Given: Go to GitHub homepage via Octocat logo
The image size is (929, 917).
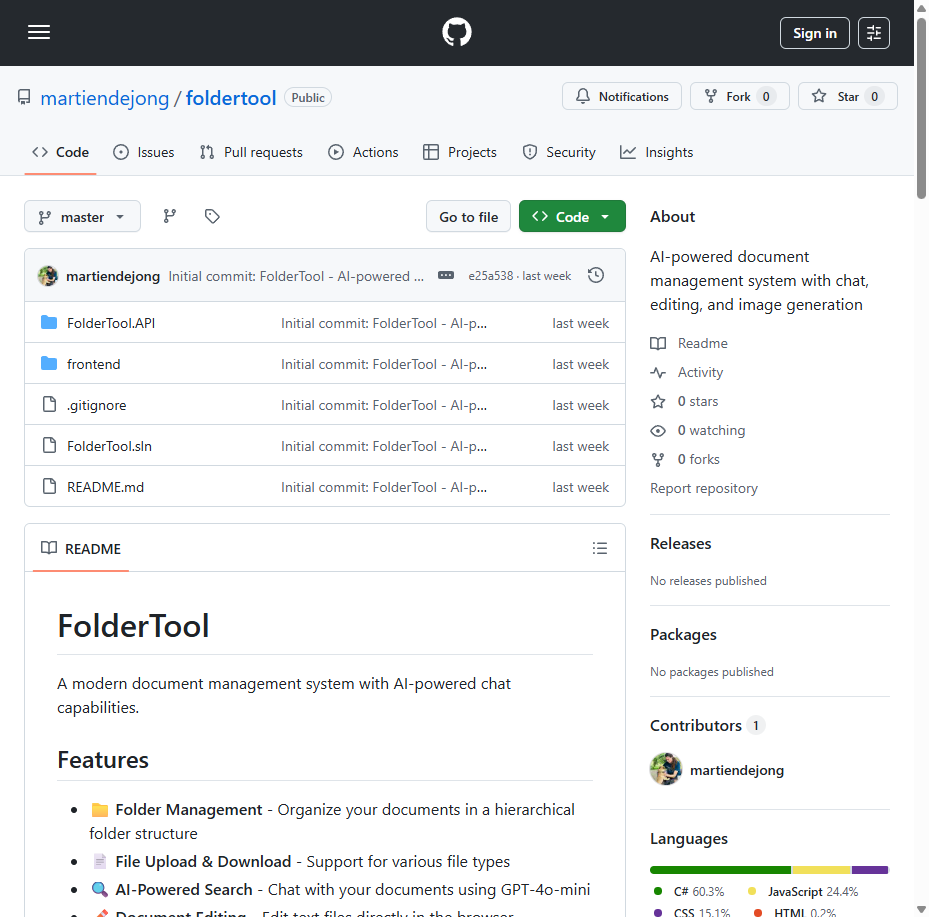Looking at the screenshot, I should [457, 33].
